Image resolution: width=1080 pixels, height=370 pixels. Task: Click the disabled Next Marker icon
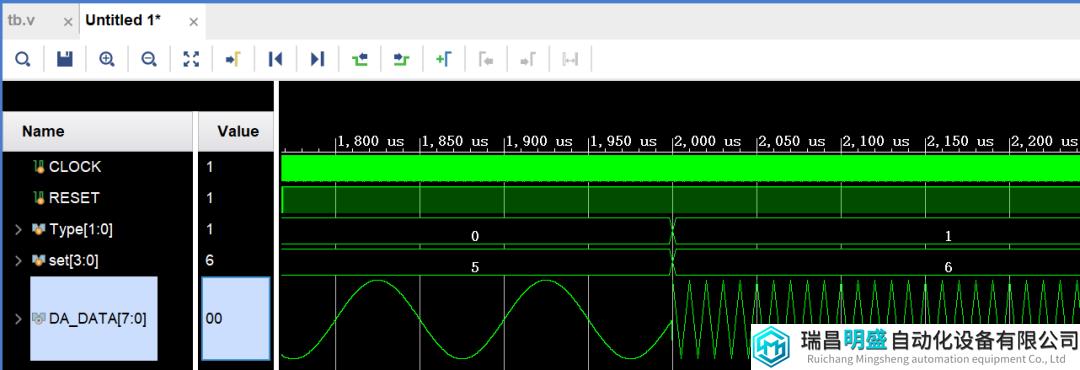528,60
